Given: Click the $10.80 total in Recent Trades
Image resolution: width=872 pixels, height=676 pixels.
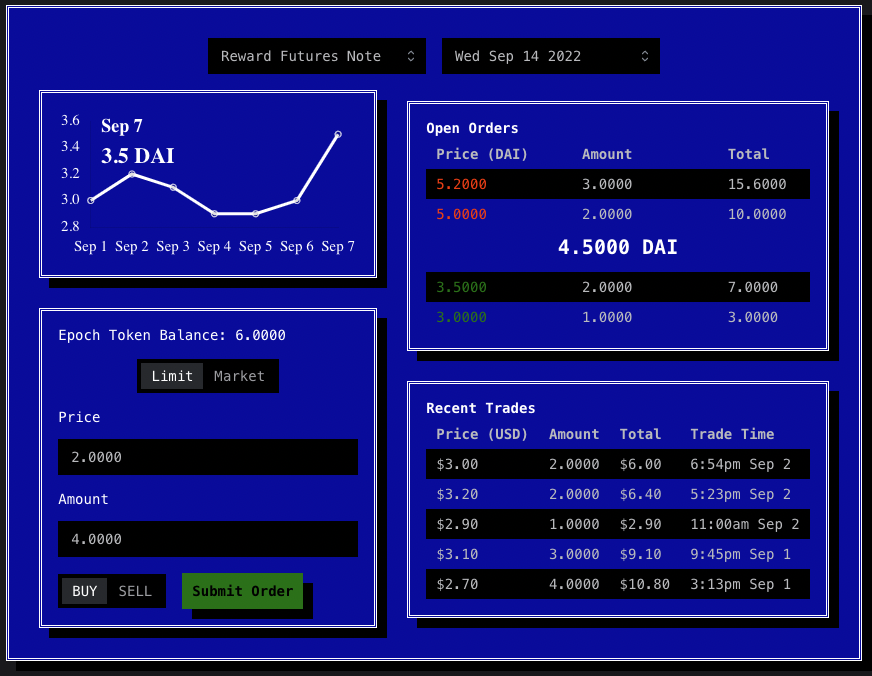Looking at the screenshot, I should (x=645, y=584).
